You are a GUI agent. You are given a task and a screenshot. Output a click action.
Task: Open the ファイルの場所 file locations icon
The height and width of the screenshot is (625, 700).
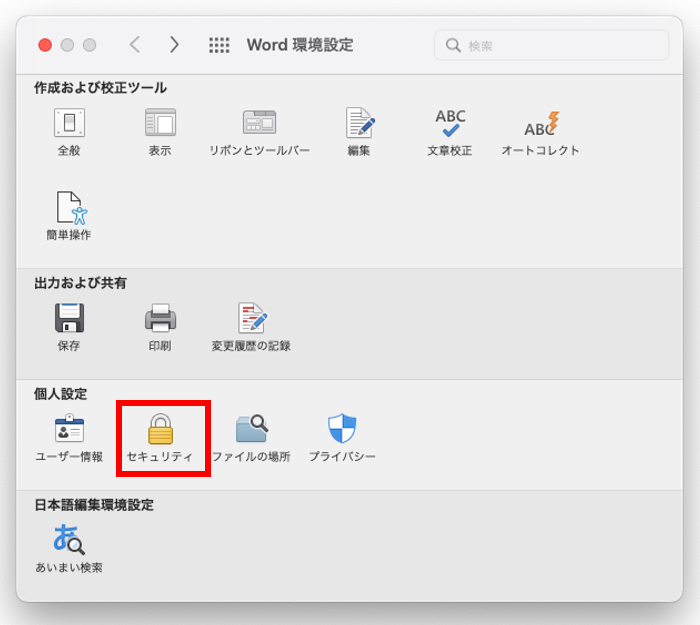point(252,428)
